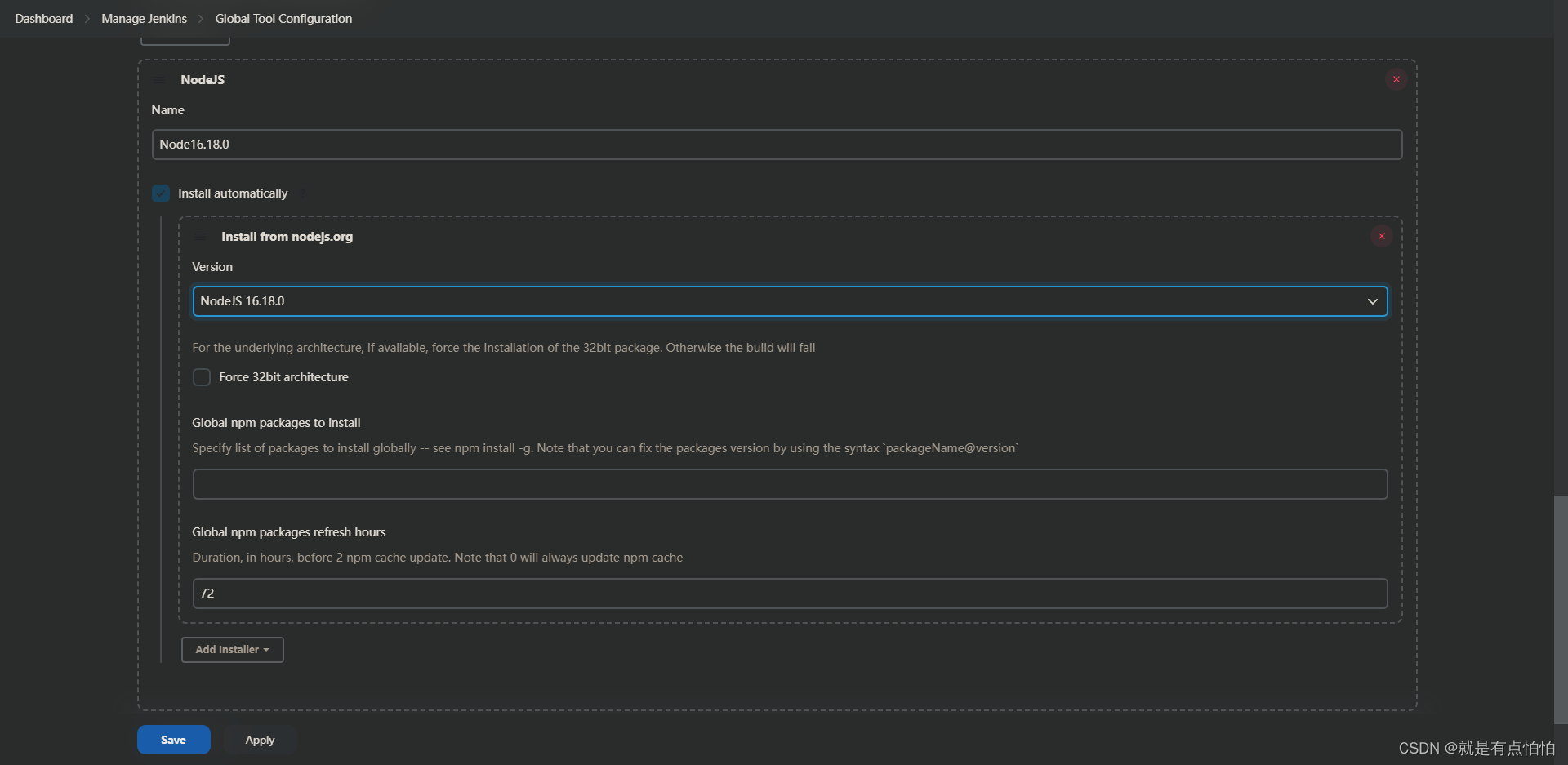Click the 'Install automatically' label text
1568x765 pixels.
233,193
